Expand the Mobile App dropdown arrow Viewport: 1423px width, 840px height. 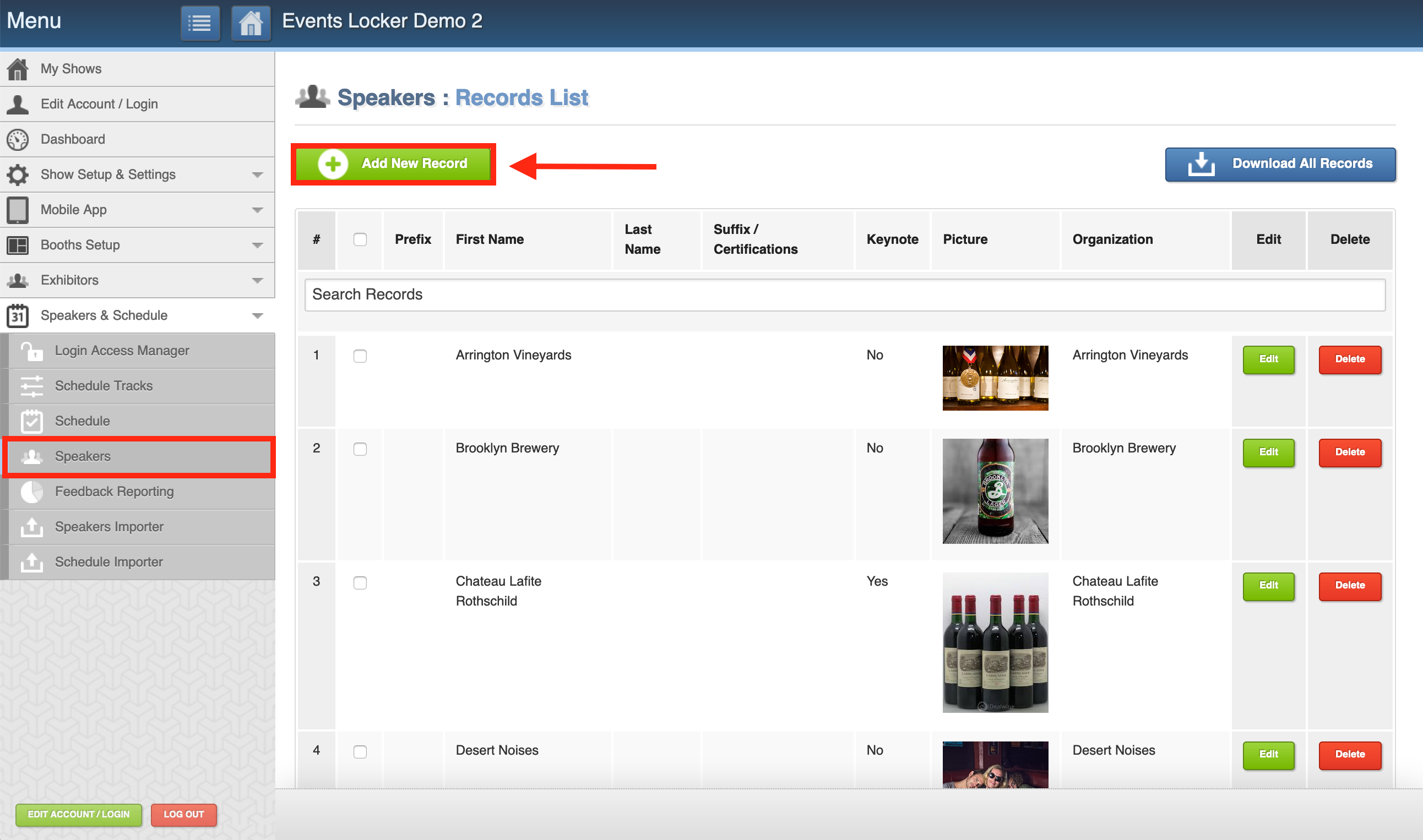tap(258, 210)
